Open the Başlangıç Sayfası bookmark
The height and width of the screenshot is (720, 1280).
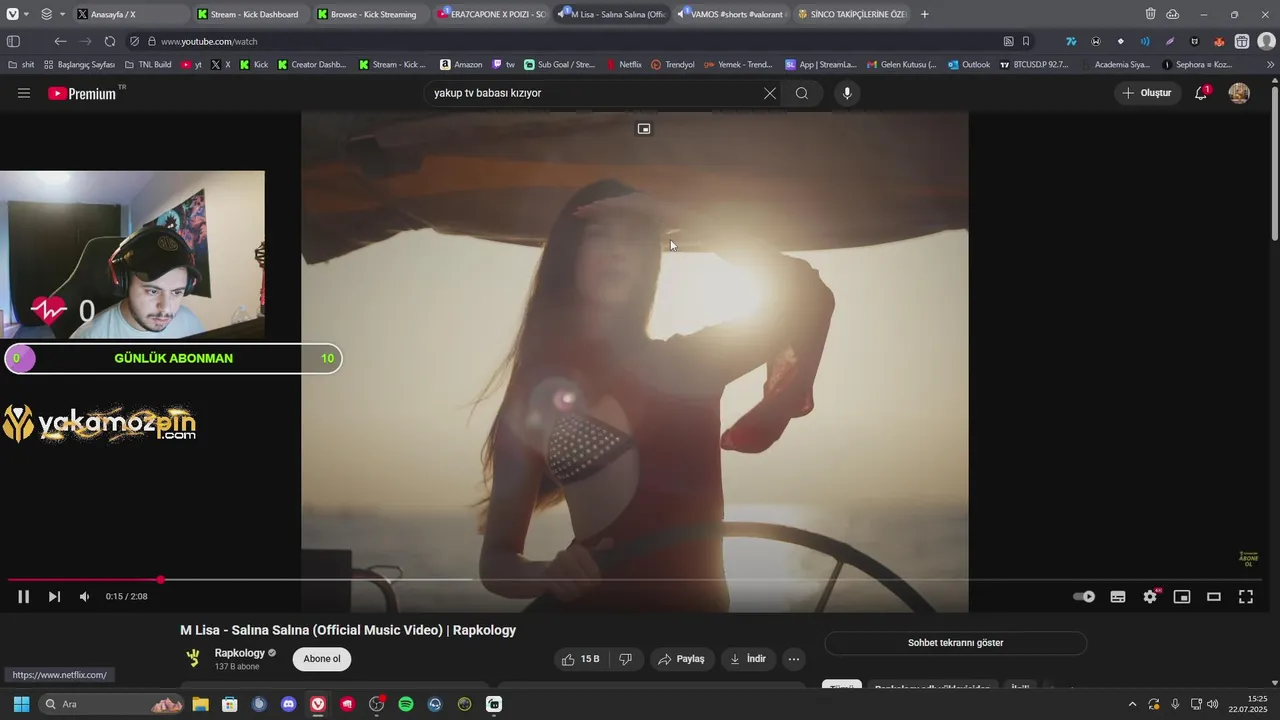pyautogui.click(x=79, y=64)
